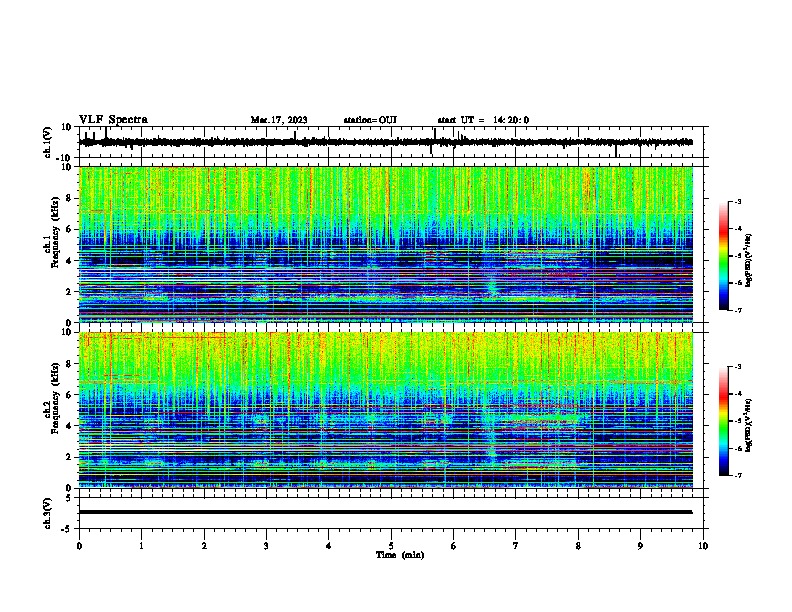Screen dimensions: 792x612
Task: Click the "ch.1(V)" waveform axis label
Action: pyautogui.click(x=48, y=142)
